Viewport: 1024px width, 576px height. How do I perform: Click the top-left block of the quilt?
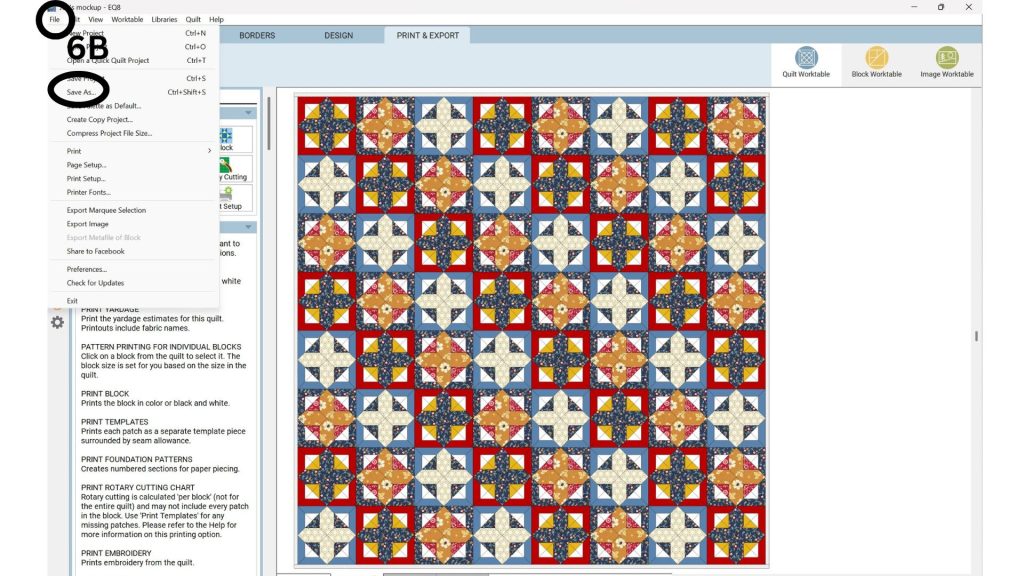[x=326, y=126]
